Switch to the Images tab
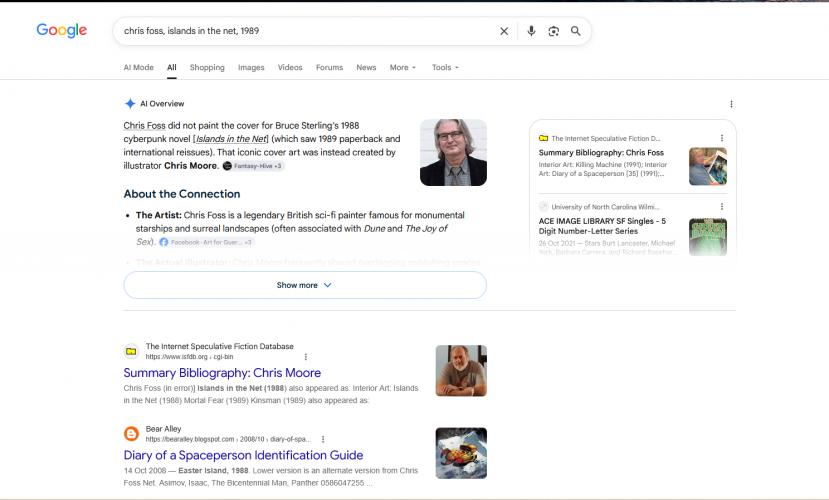 [x=251, y=68]
